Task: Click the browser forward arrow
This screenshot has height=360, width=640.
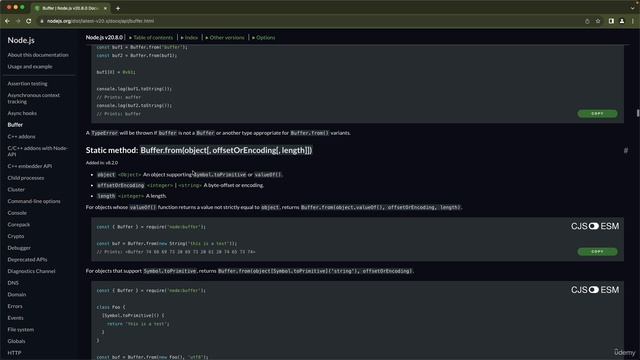Action: (18, 21)
